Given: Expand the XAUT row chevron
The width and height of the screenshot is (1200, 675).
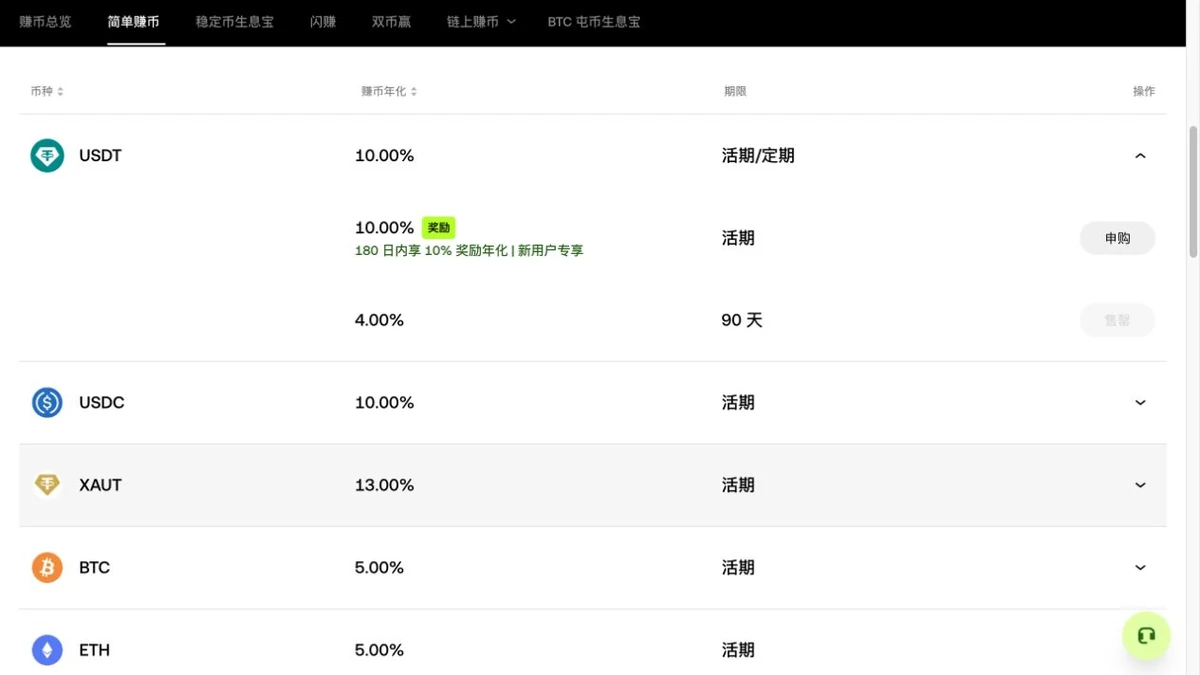Looking at the screenshot, I should pos(1140,485).
